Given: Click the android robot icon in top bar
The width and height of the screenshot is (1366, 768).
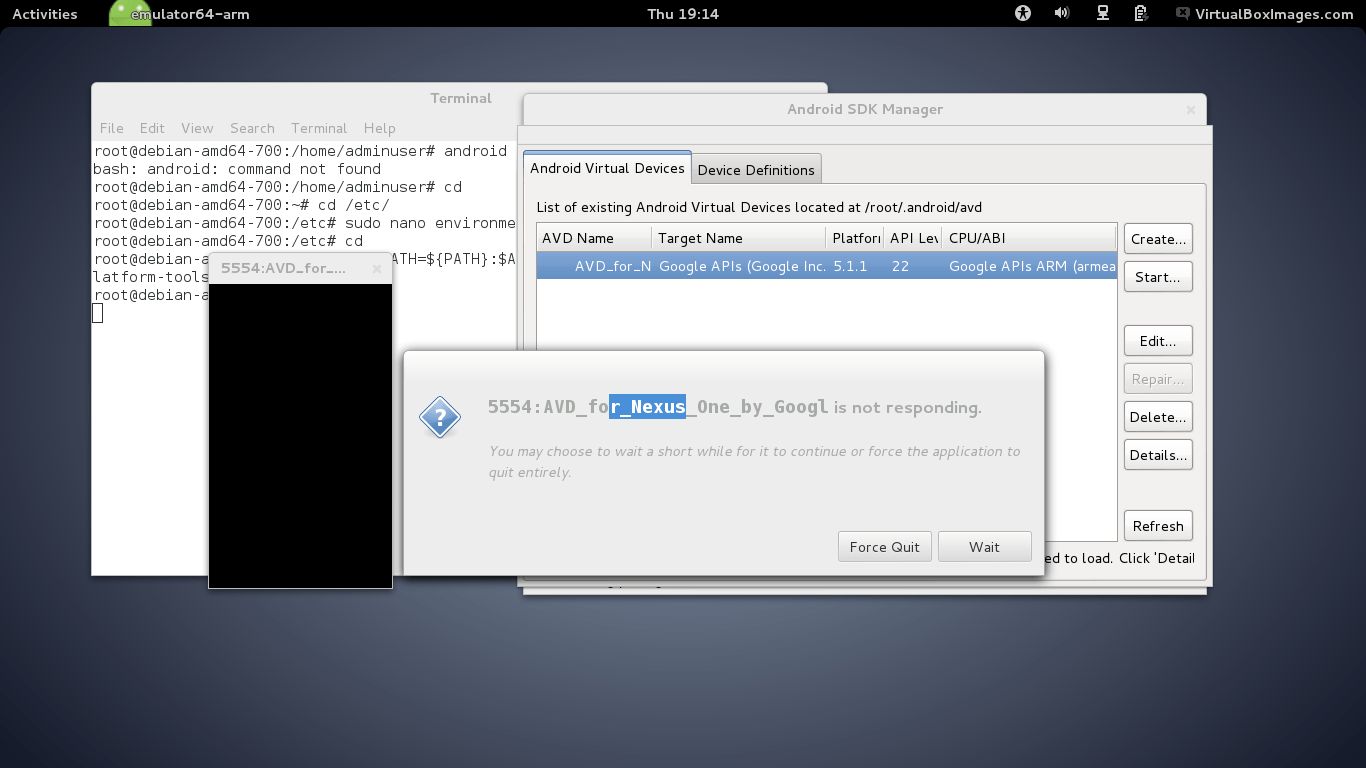Looking at the screenshot, I should [129, 13].
